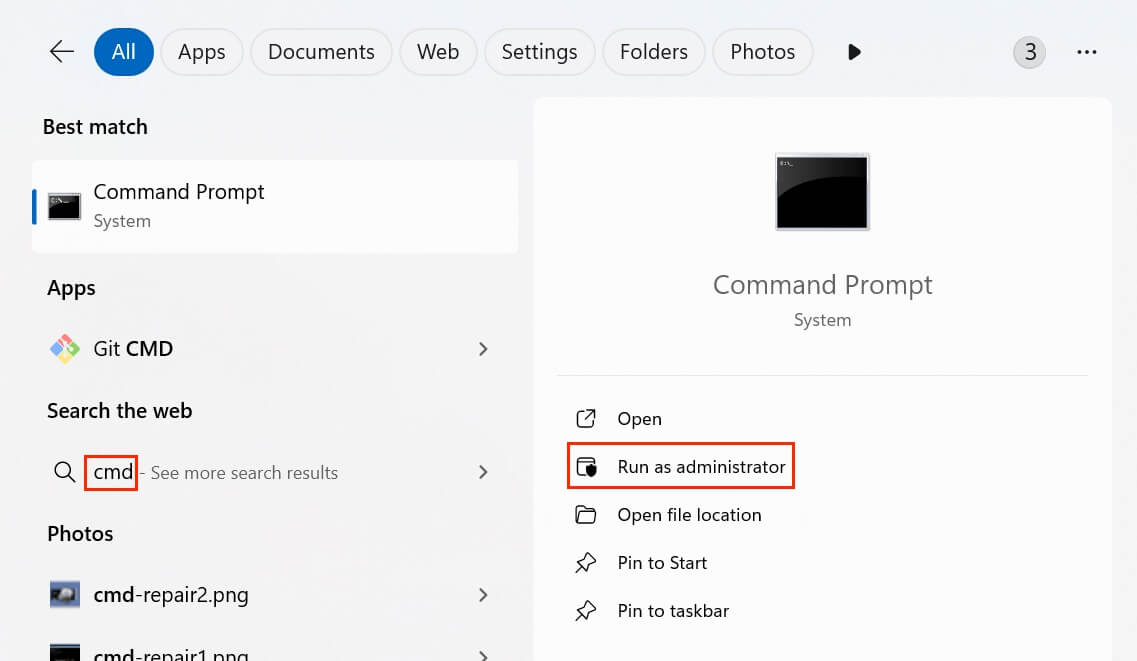The height and width of the screenshot is (661, 1137).
Task: Click the Command Prompt preview icon
Action: pos(821,192)
